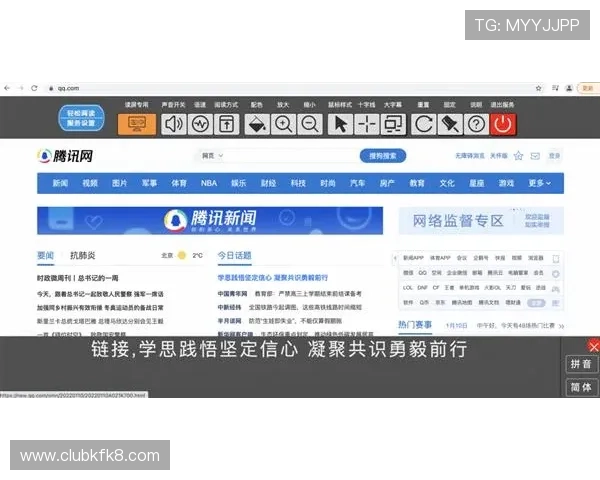Toggle the 简体 simplified caption button
Screen dimensions: 600x480
(581, 387)
